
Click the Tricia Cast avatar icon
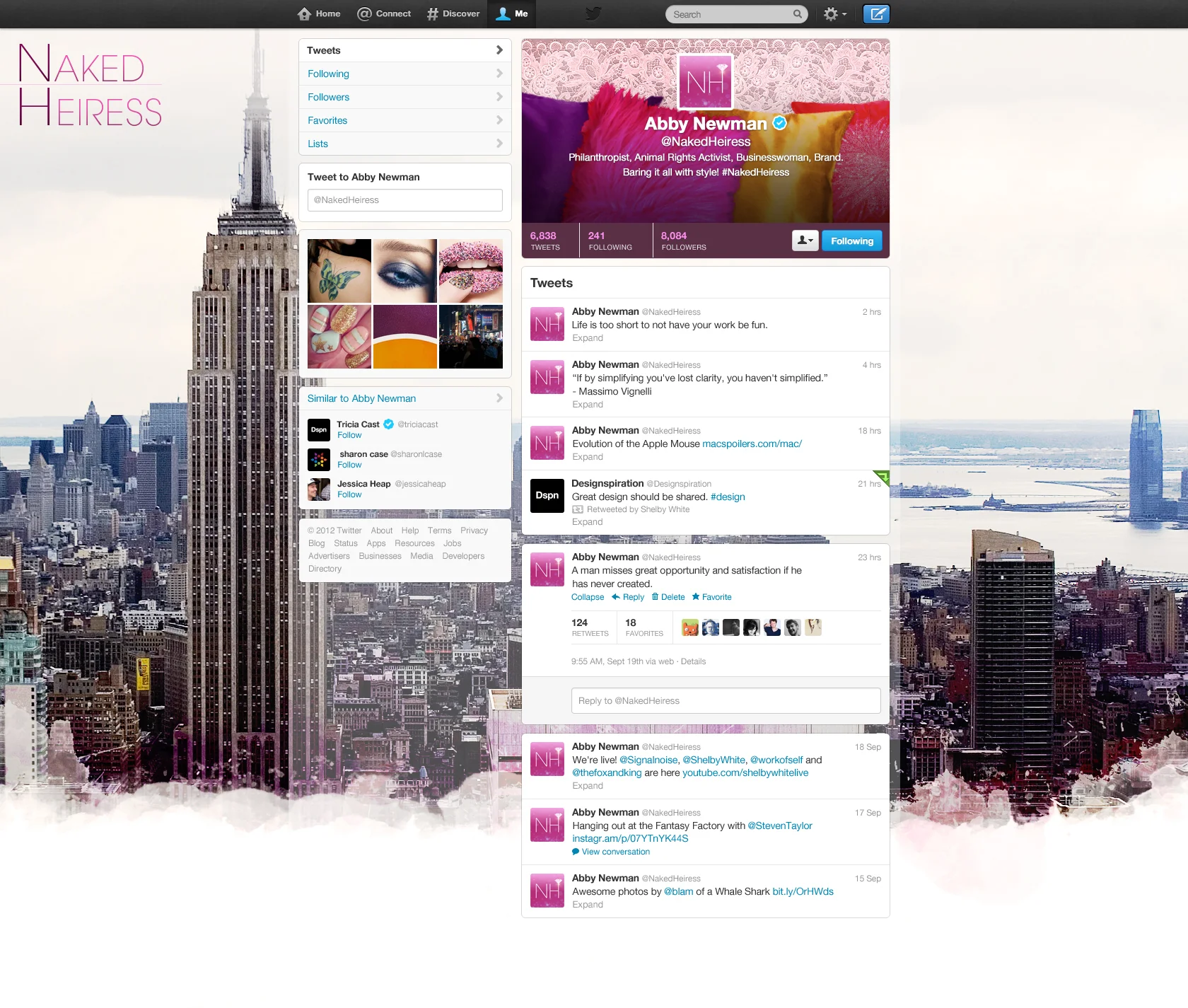click(319, 430)
